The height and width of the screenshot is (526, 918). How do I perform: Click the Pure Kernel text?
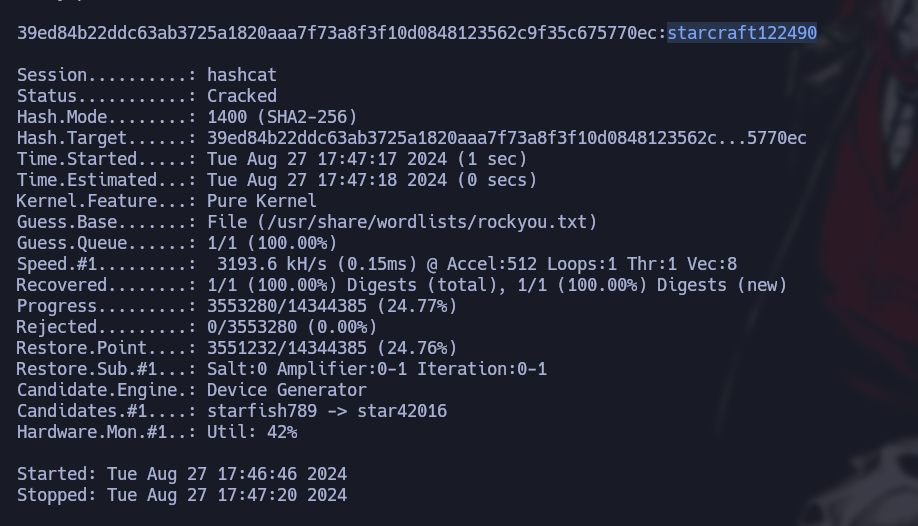point(262,201)
